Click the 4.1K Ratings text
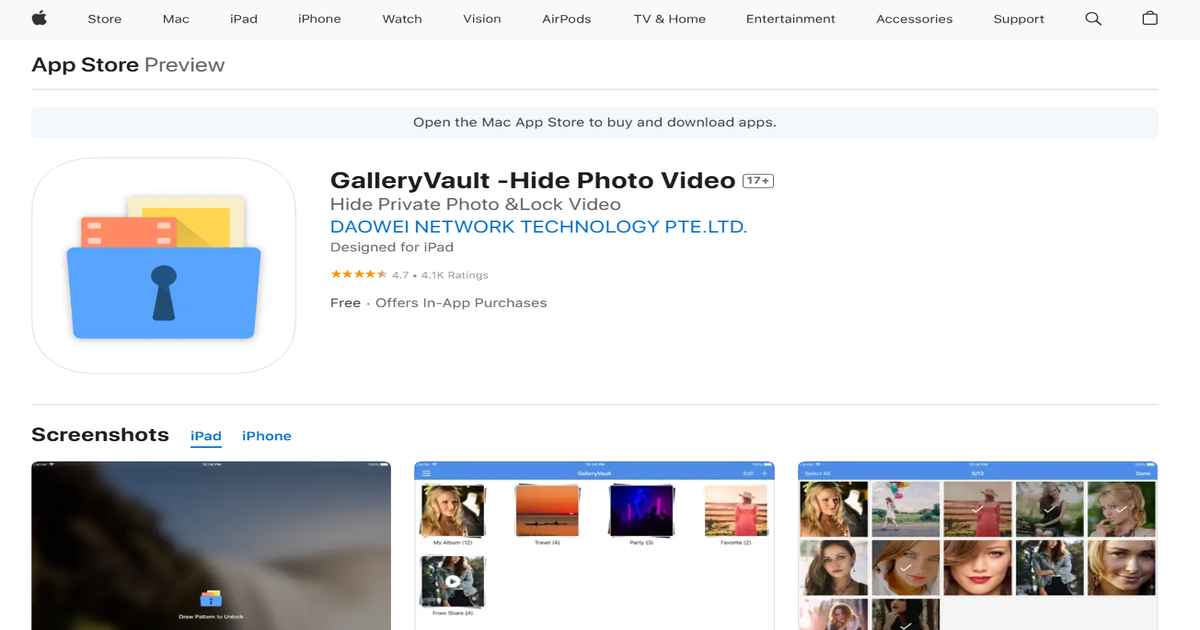Viewport: 1200px width, 630px height. point(454,275)
